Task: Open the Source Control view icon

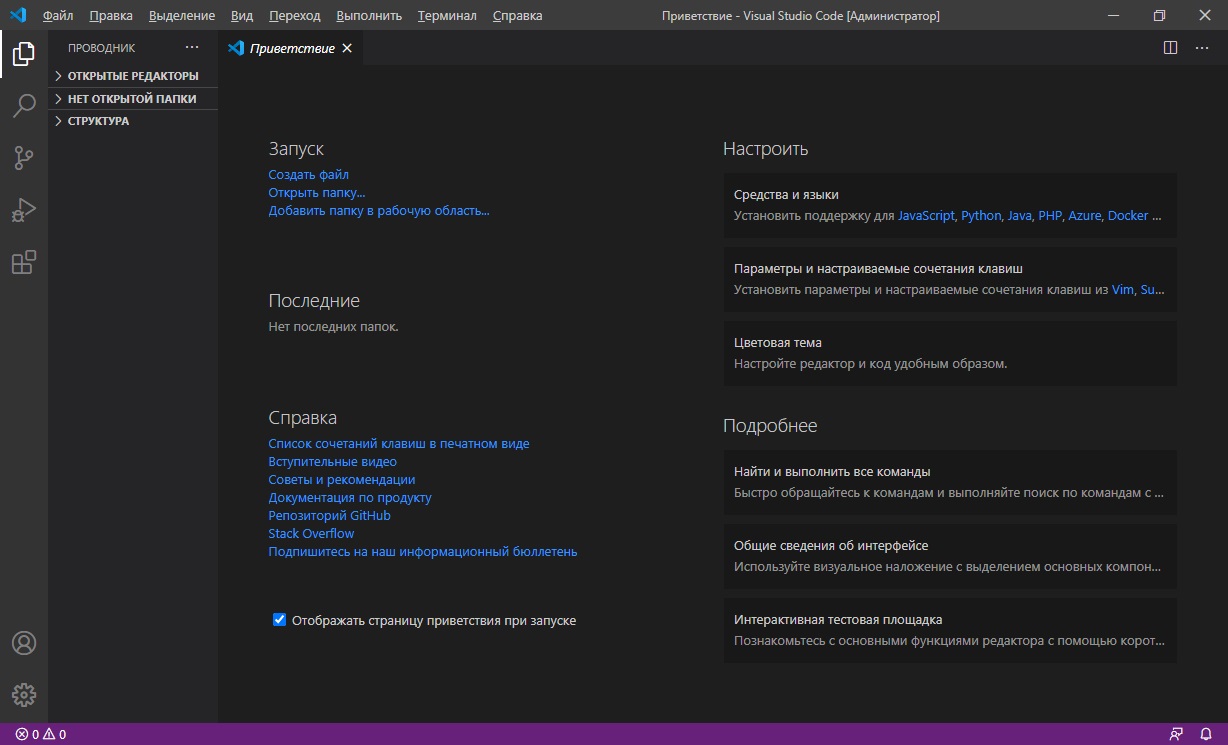Action: click(x=24, y=158)
